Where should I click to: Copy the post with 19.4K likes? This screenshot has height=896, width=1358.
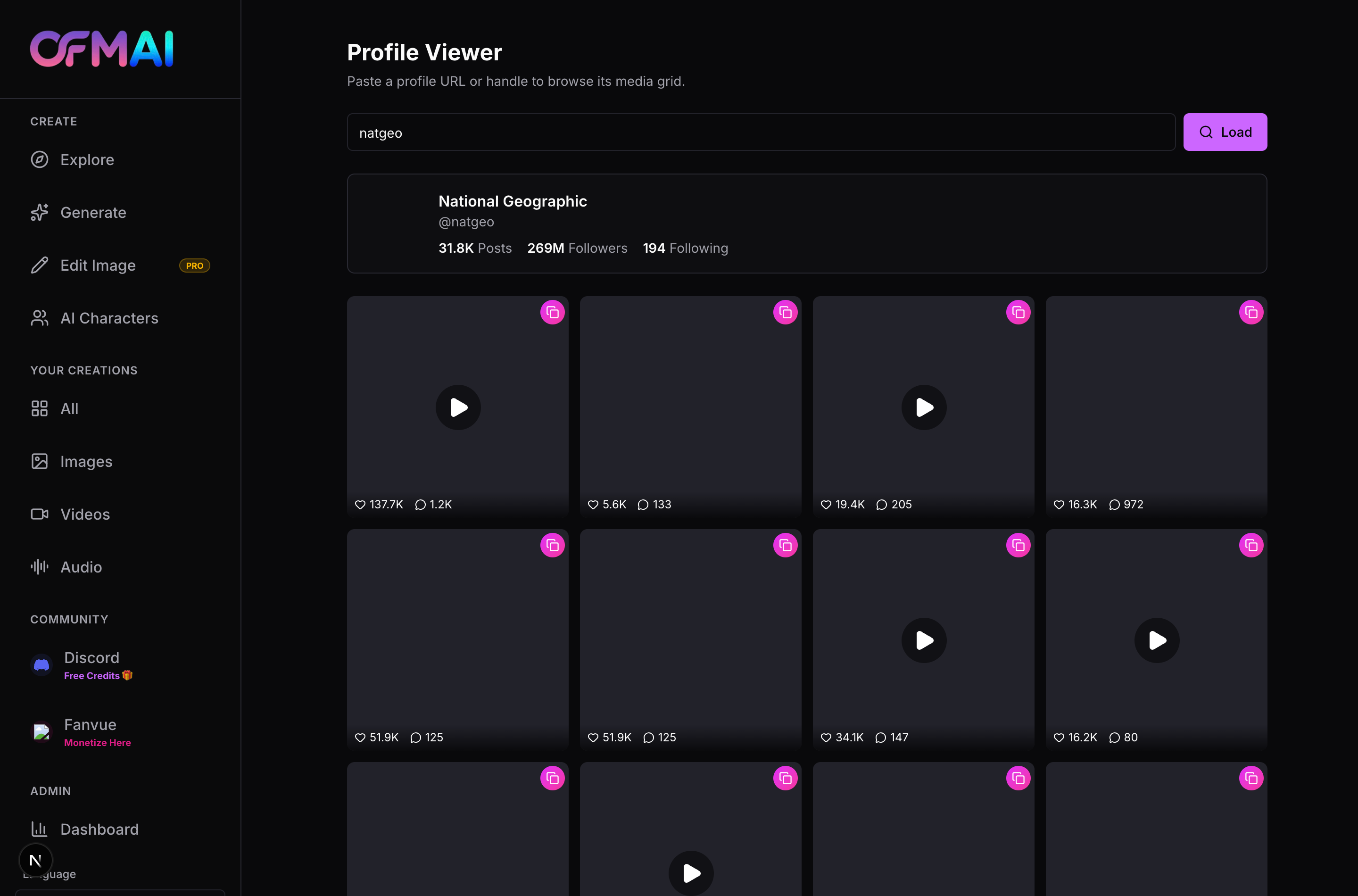click(1018, 313)
